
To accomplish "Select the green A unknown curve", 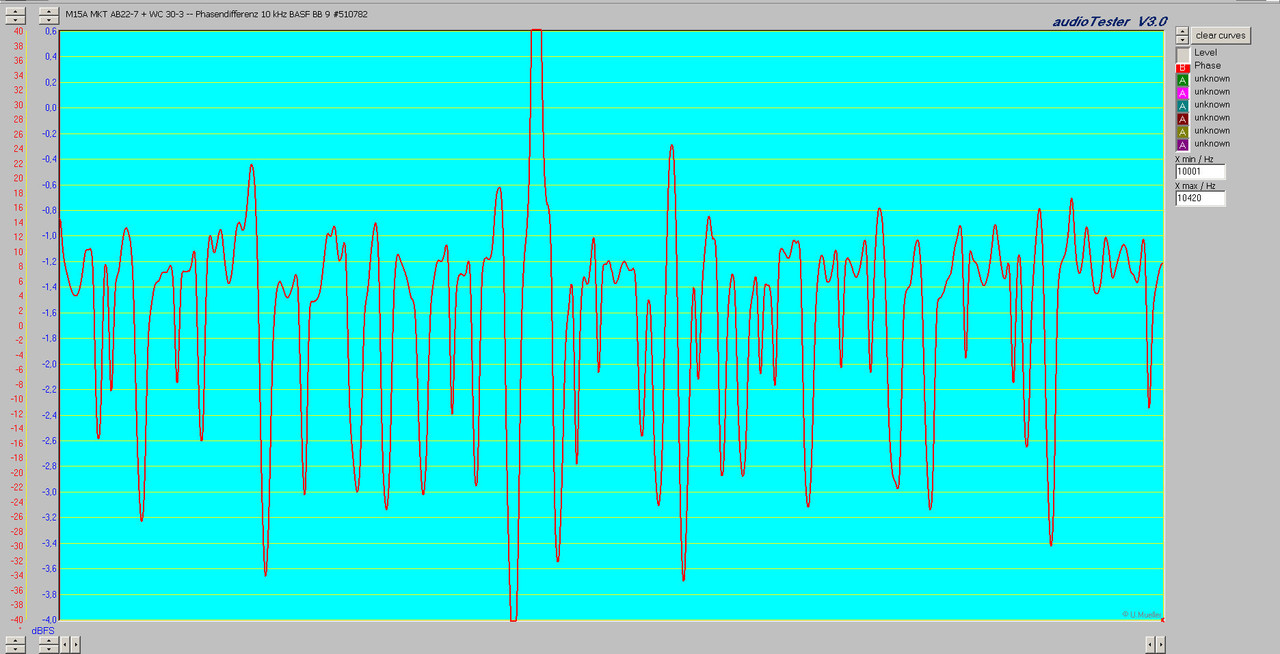I will click(1183, 79).
